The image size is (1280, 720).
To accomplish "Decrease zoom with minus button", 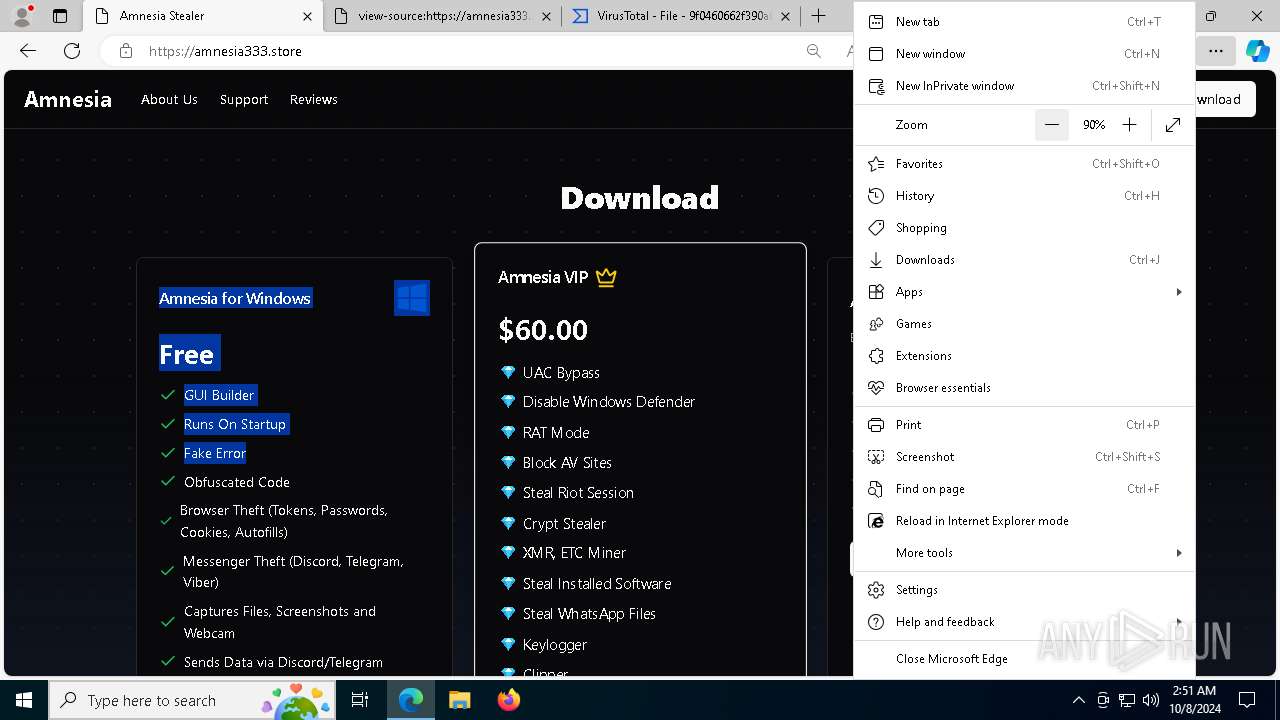I will [x=1052, y=125].
